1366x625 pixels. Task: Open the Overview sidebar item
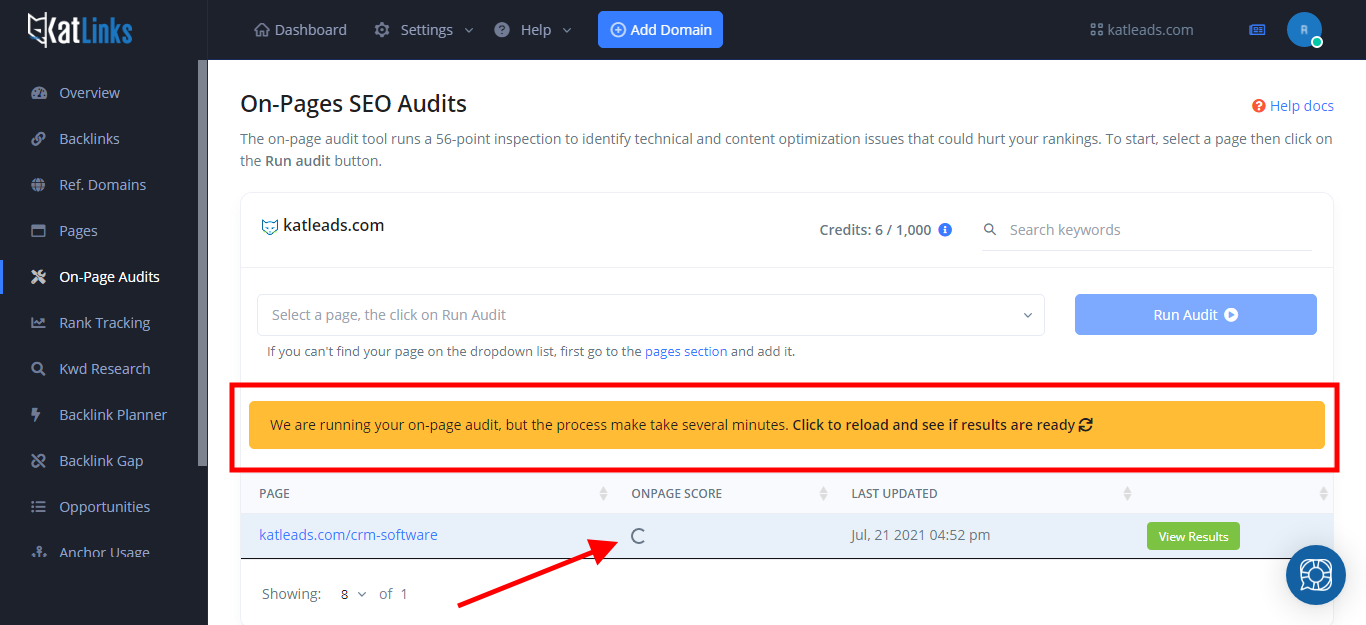pos(89,93)
